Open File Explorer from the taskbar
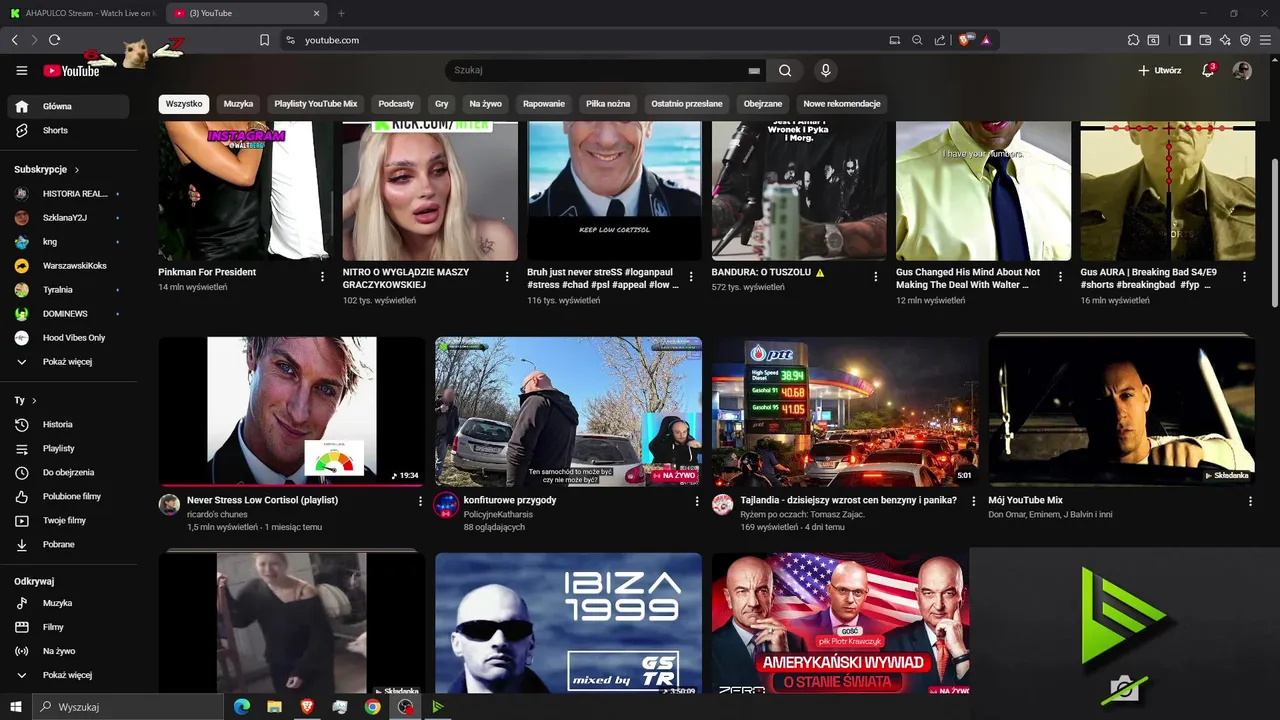The height and width of the screenshot is (720, 1280). [x=274, y=707]
